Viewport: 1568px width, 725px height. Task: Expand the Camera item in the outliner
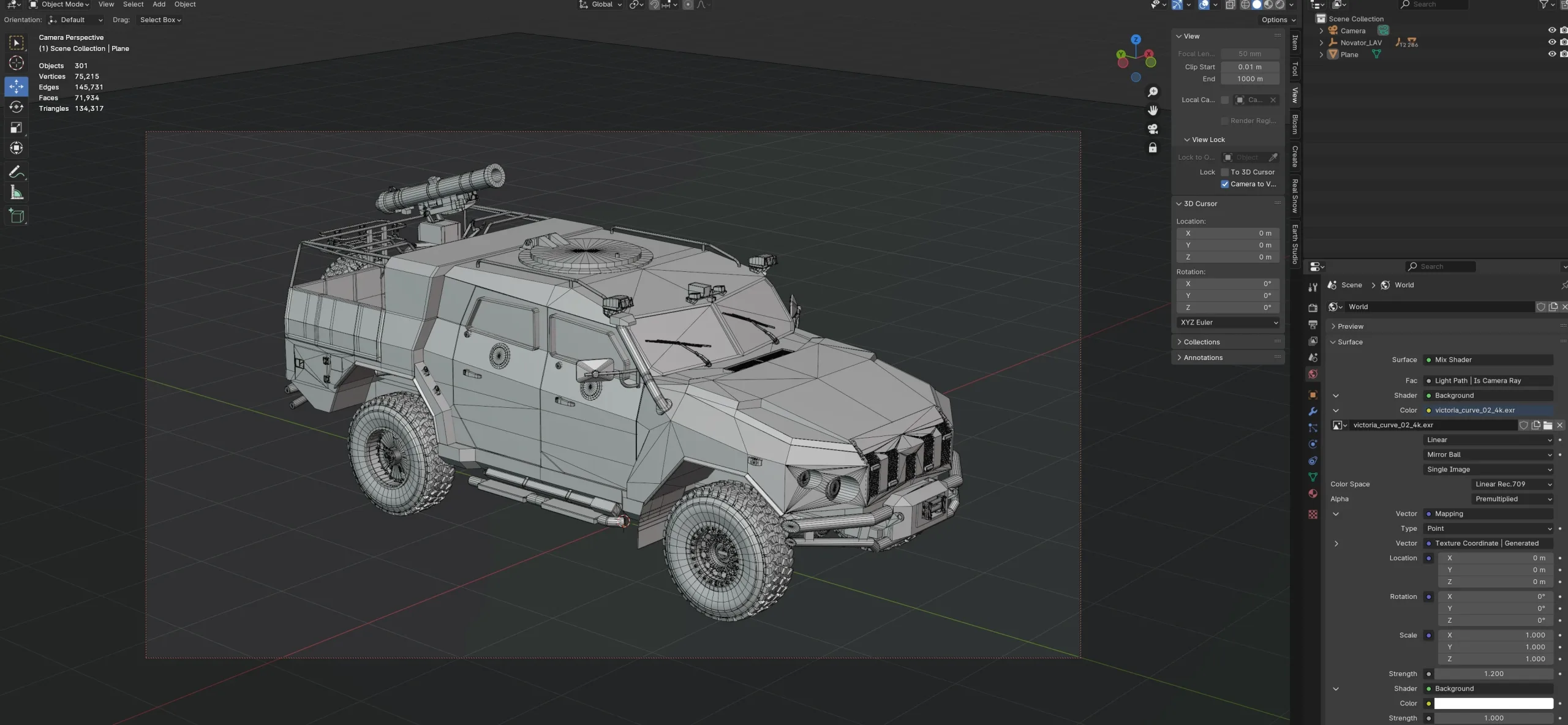(x=1321, y=31)
